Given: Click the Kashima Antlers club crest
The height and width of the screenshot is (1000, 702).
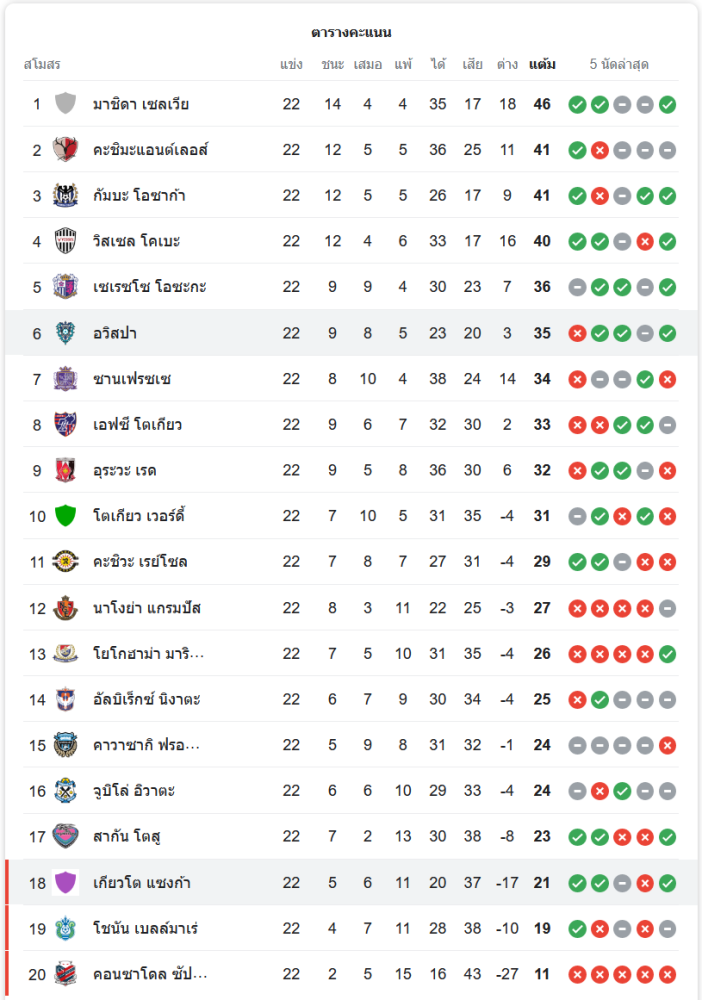Looking at the screenshot, I should [66, 150].
